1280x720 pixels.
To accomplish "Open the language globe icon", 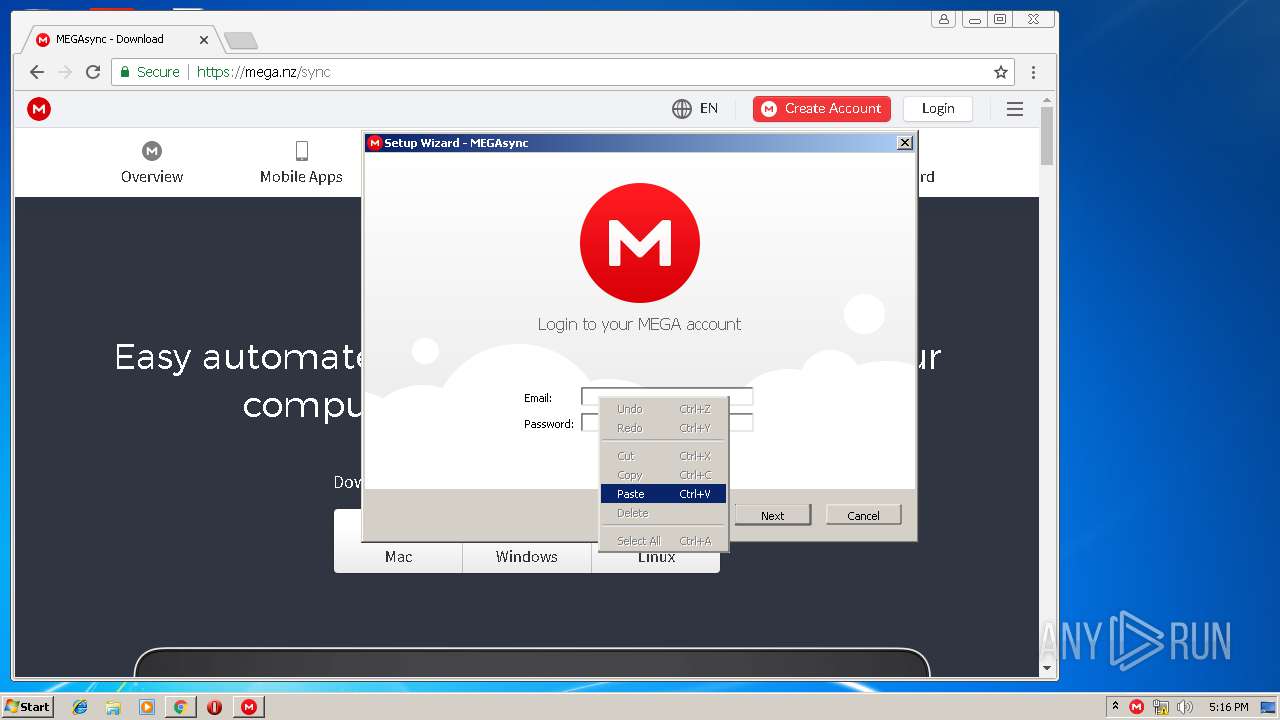I will [682, 109].
